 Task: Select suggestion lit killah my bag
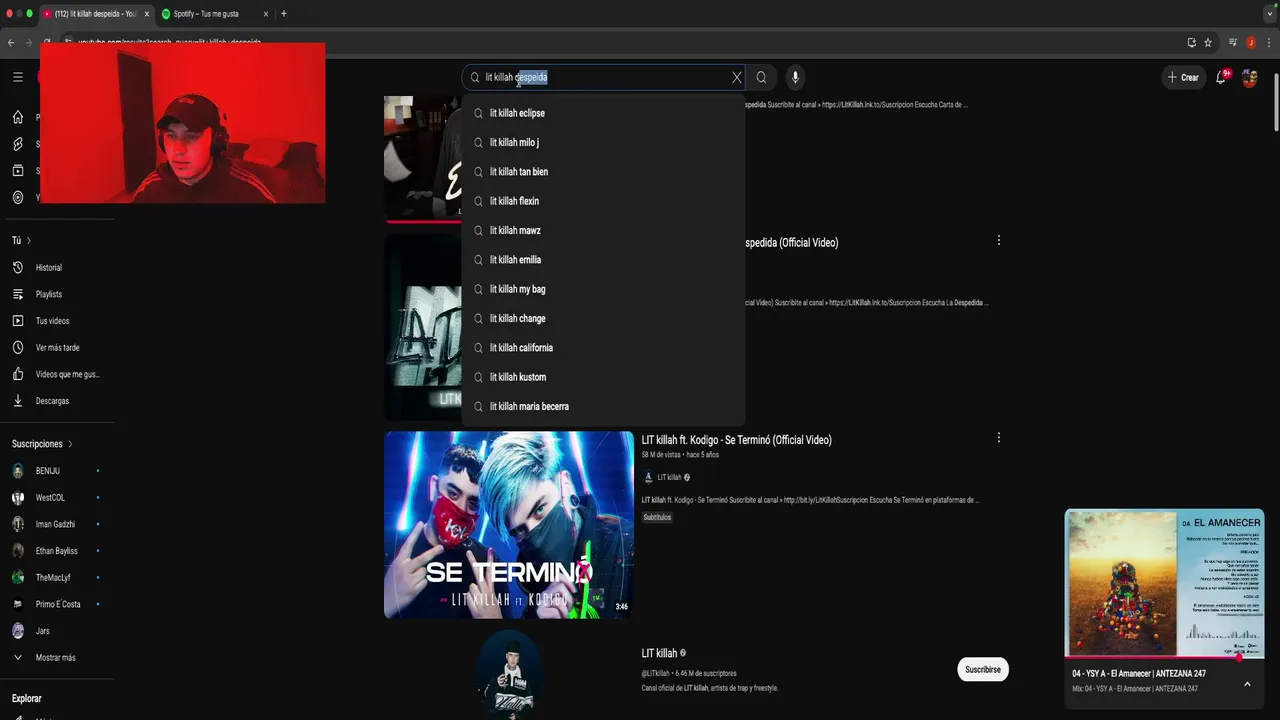[603, 289]
